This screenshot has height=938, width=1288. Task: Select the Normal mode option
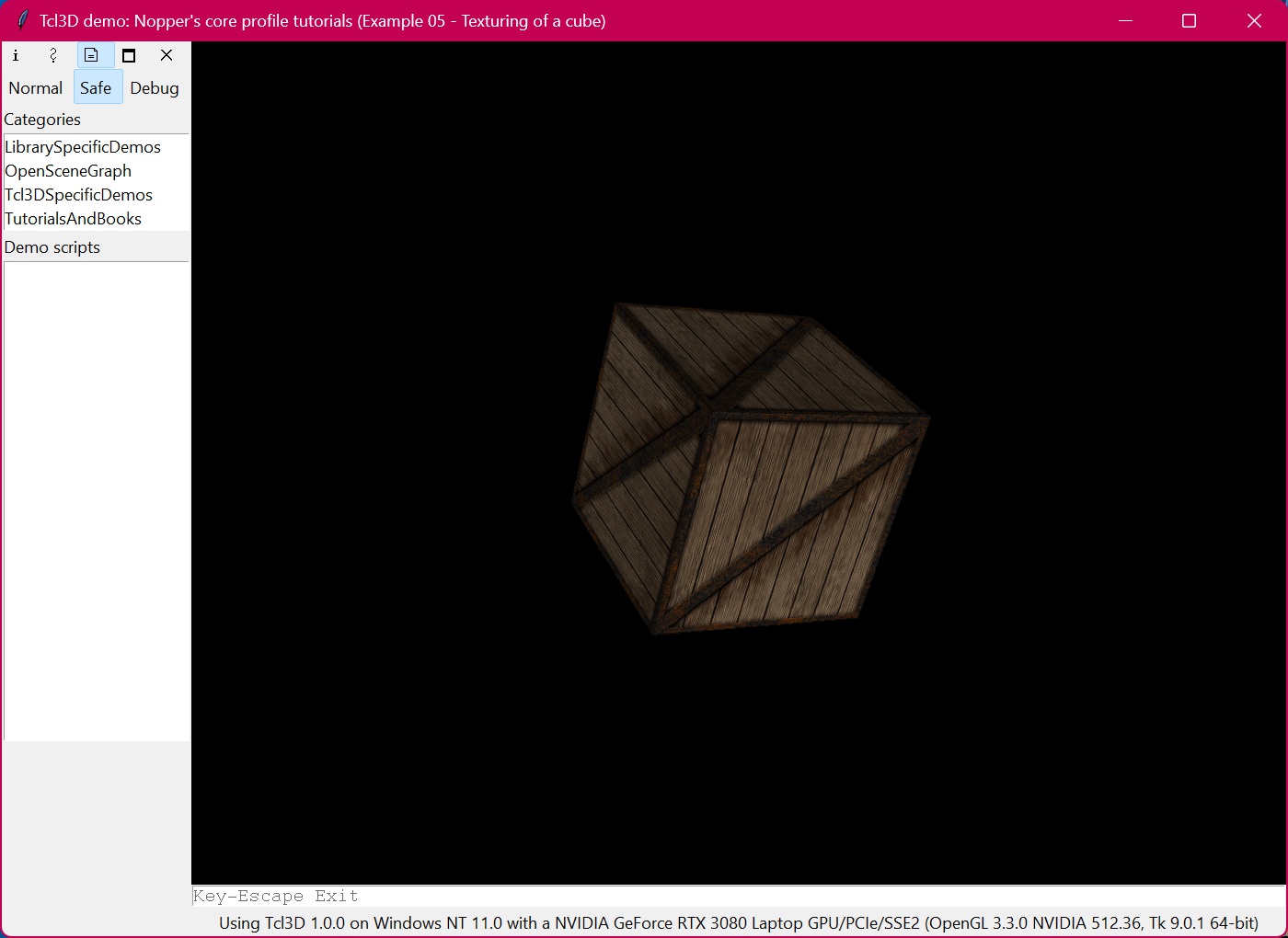coord(36,88)
